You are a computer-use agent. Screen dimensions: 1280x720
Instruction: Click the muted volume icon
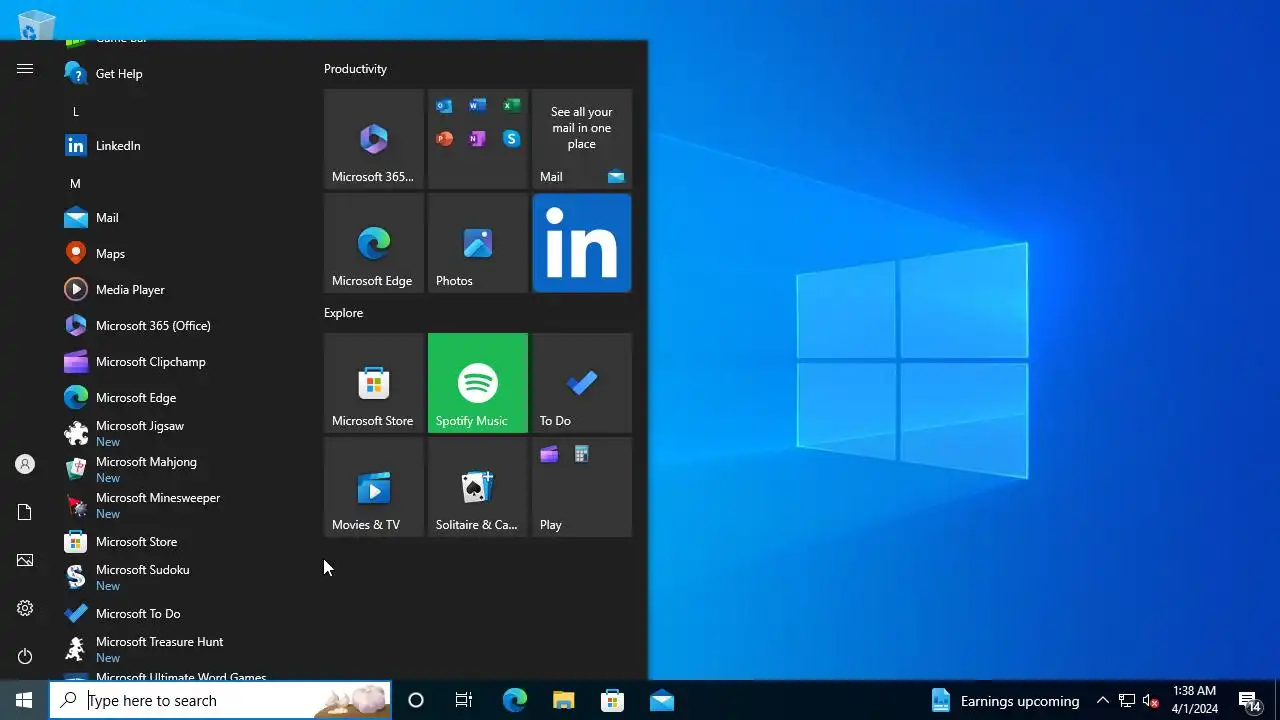point(1150,700)
